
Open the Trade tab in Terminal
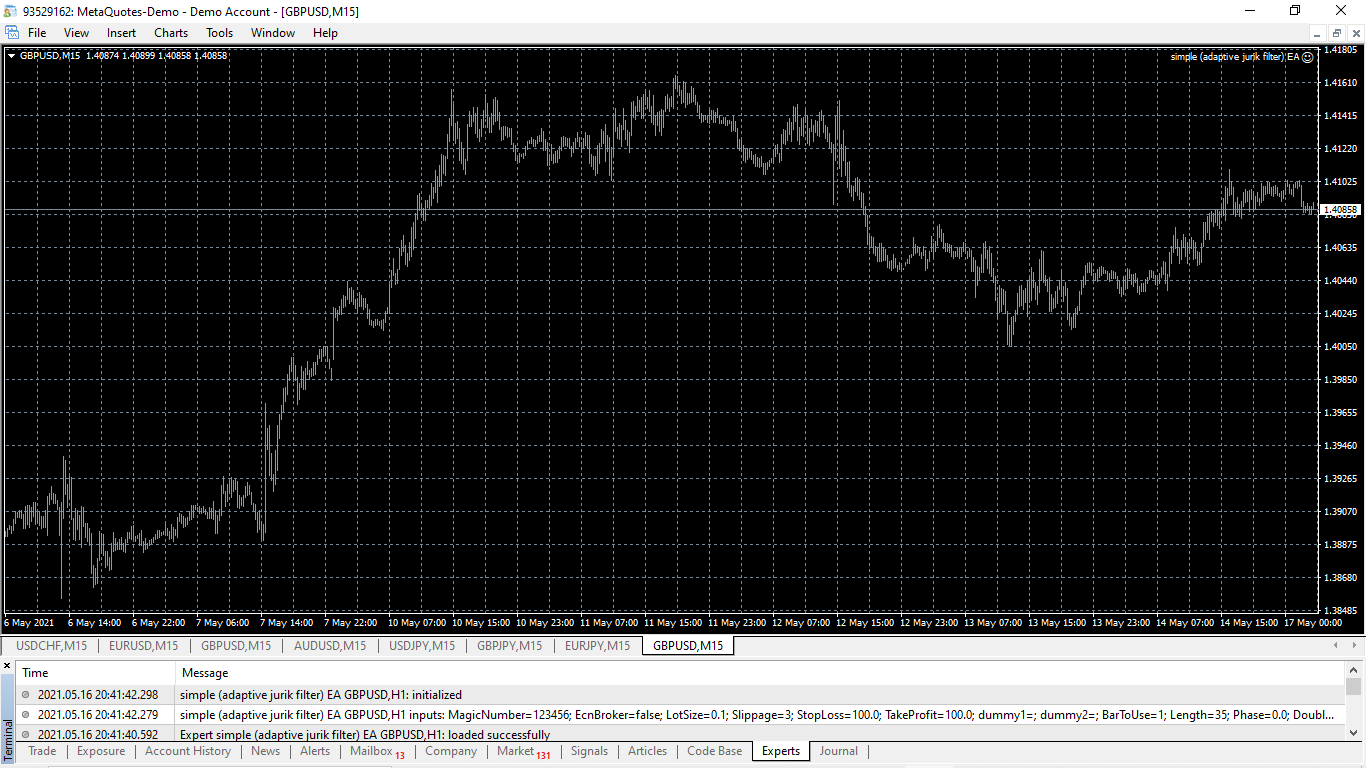pos(42,751)
